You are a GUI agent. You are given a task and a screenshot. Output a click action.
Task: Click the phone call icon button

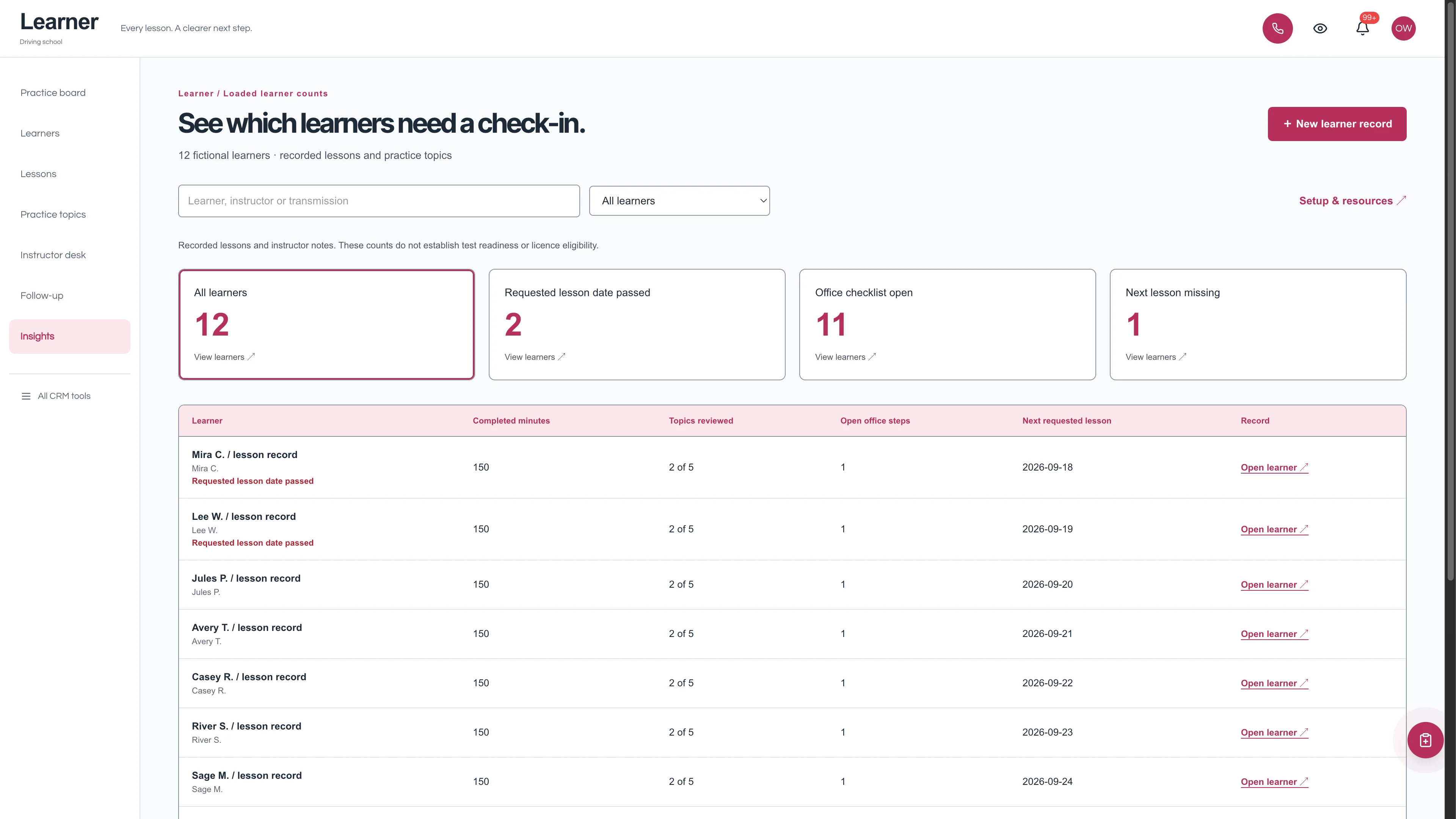click(x=1277, y=28)
